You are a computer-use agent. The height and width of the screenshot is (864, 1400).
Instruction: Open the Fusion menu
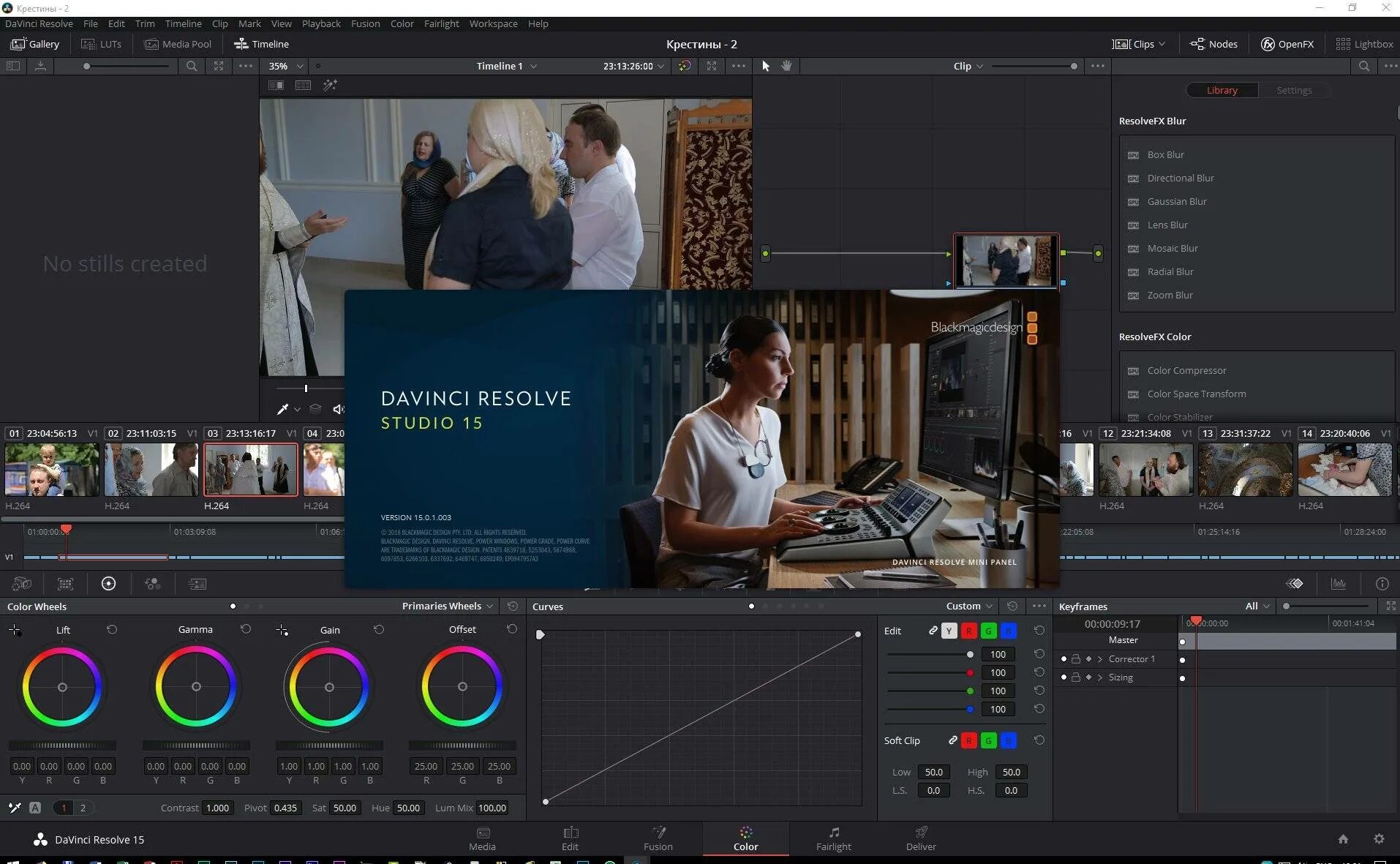pos(365,23)
